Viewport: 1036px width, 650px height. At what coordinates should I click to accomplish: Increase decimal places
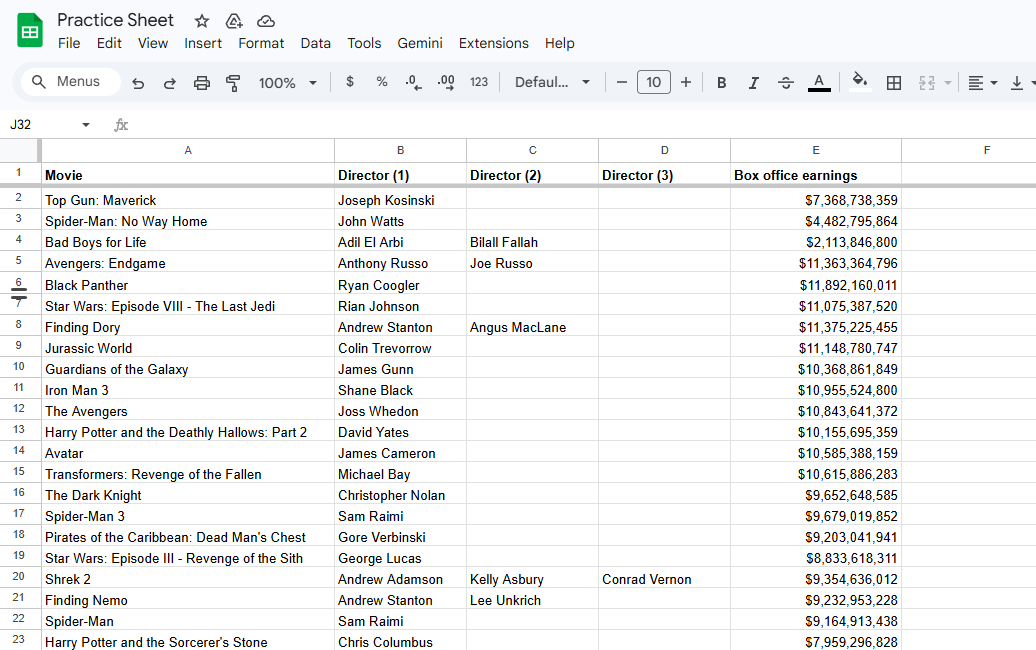(446, 82)
